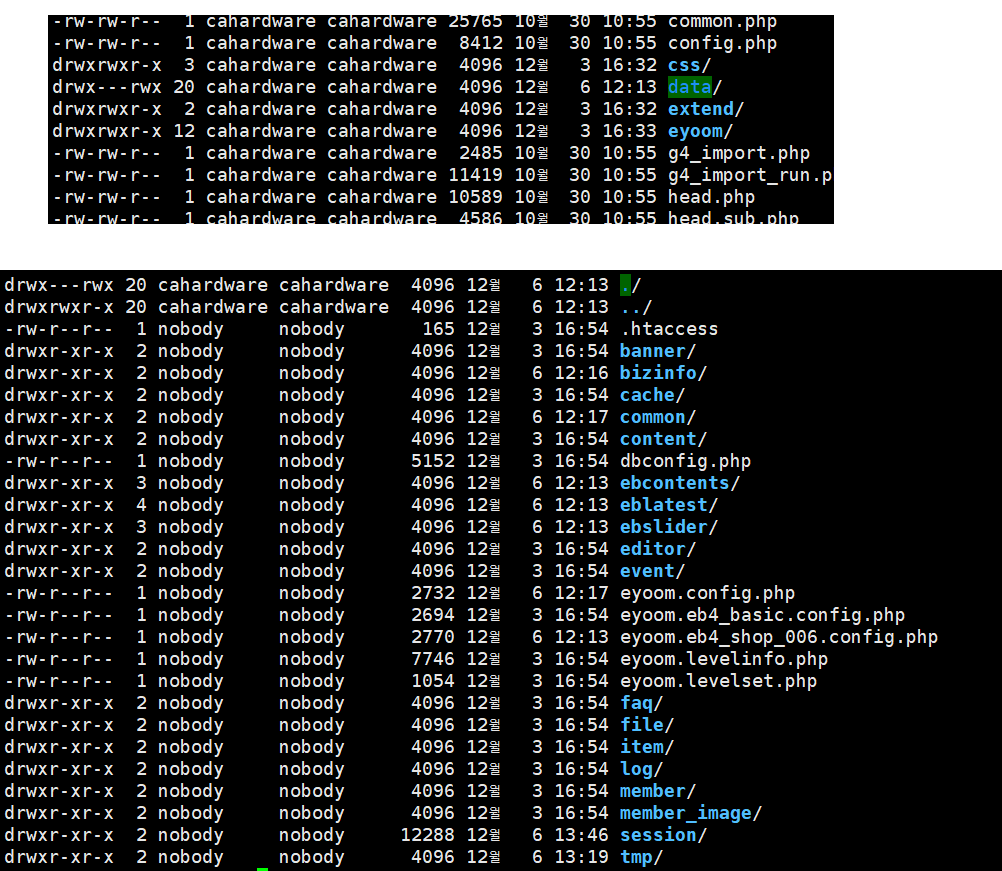Click the size value 12288 for session
The image size is (1002, 871).
click(x=428, y=836)
